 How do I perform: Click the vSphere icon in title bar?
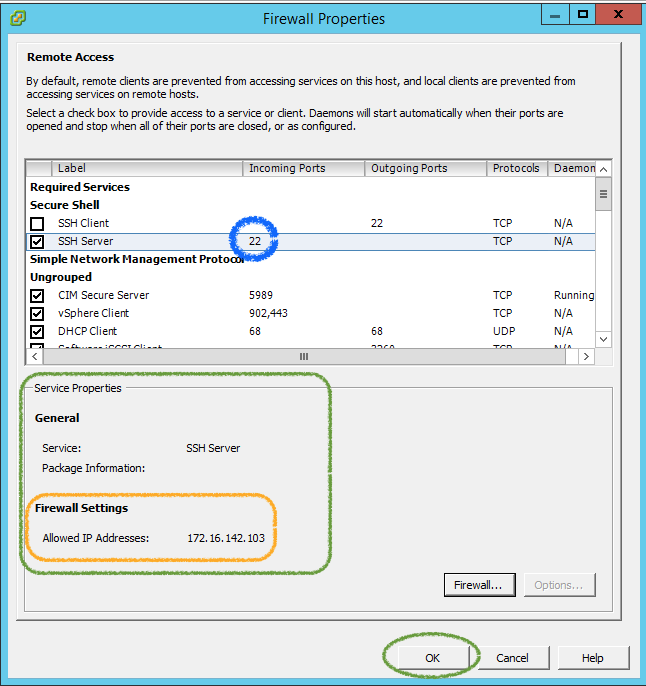(x=17, y=17)
